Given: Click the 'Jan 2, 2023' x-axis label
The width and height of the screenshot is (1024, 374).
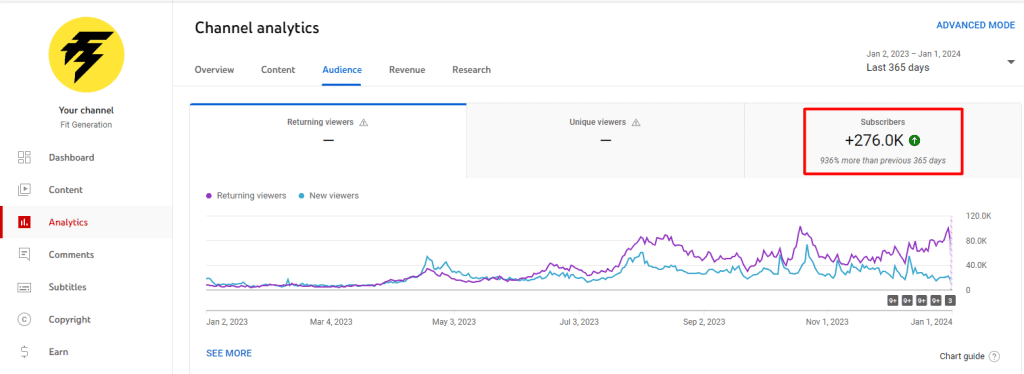Looking at the screenshot, I should coord(227,322).
